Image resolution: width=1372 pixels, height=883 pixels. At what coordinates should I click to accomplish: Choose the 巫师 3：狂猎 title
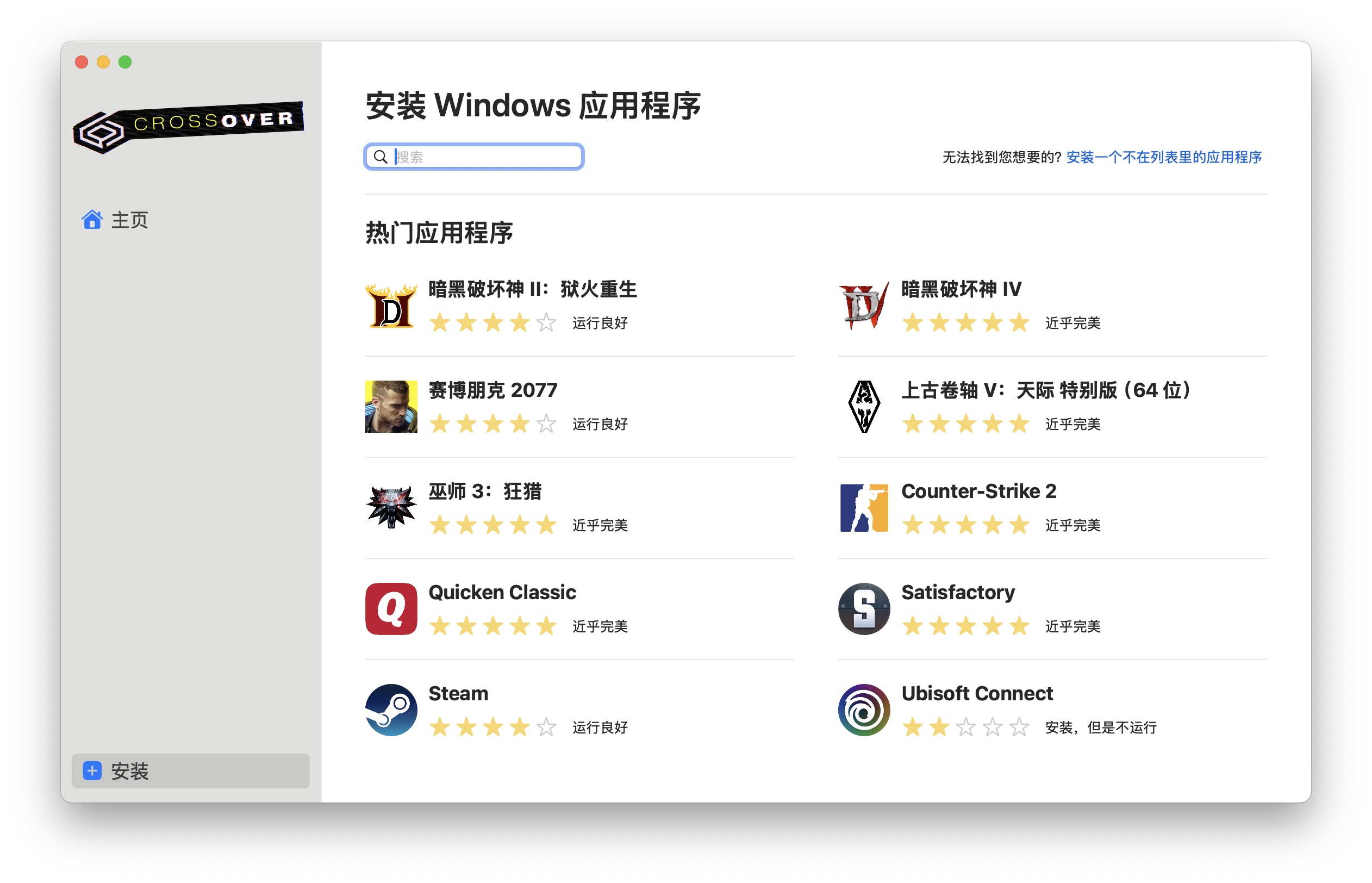click(x=485, y=492)
